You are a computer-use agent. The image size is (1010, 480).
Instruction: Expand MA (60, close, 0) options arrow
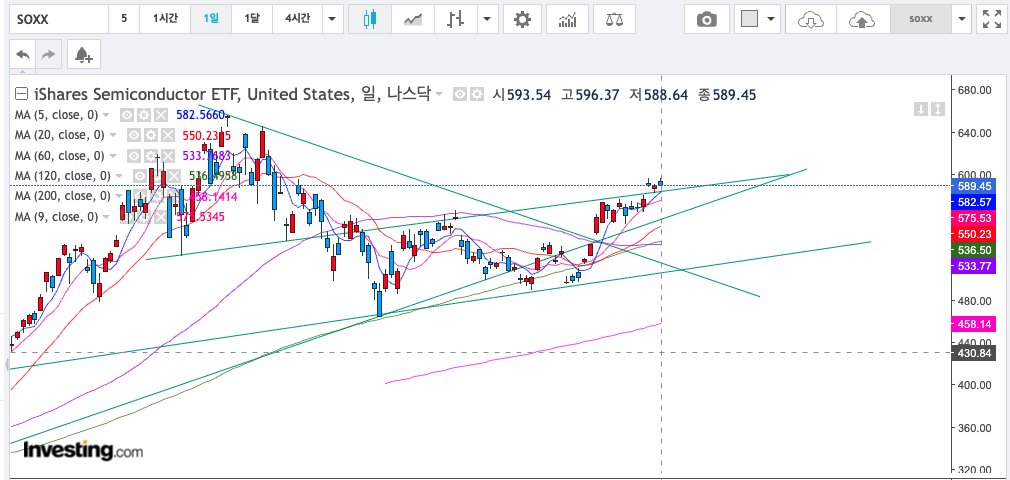113,155
